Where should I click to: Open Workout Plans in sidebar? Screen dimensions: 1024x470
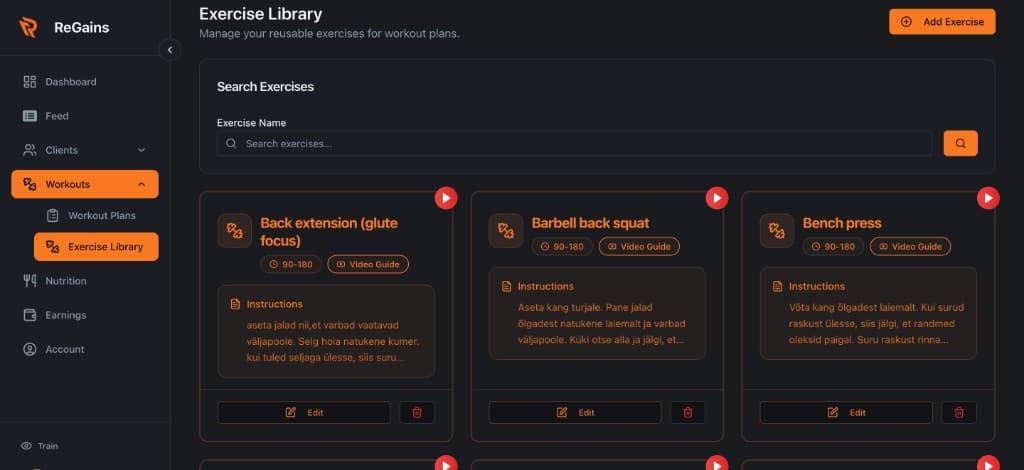101,215
